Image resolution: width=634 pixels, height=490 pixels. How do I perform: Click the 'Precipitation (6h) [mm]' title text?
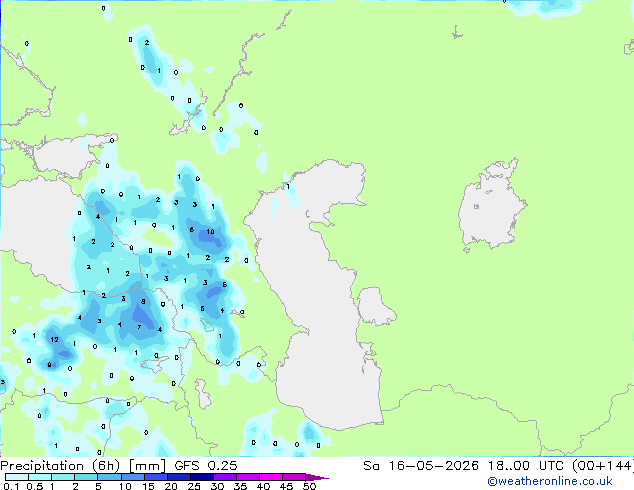[83, 466]
